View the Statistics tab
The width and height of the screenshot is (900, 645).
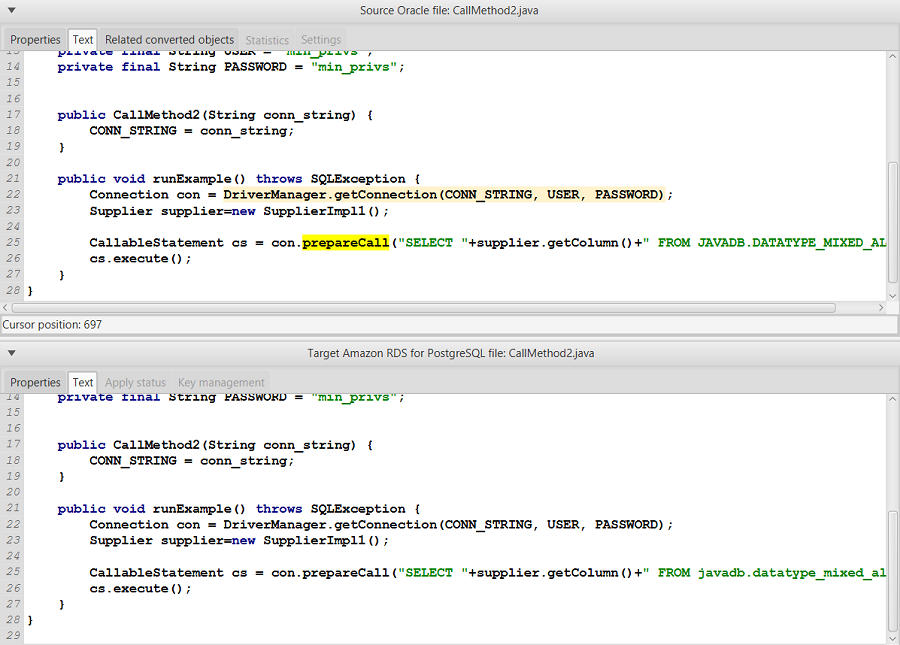(267, 39)
